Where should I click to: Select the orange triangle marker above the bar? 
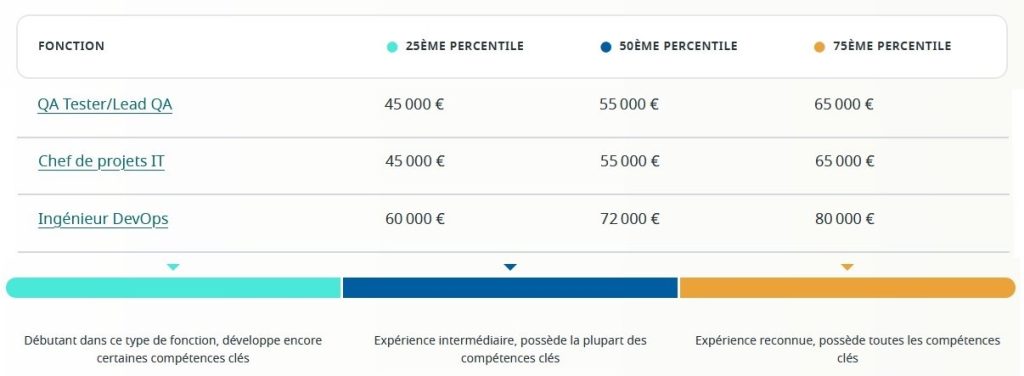[x=847, y=267]
